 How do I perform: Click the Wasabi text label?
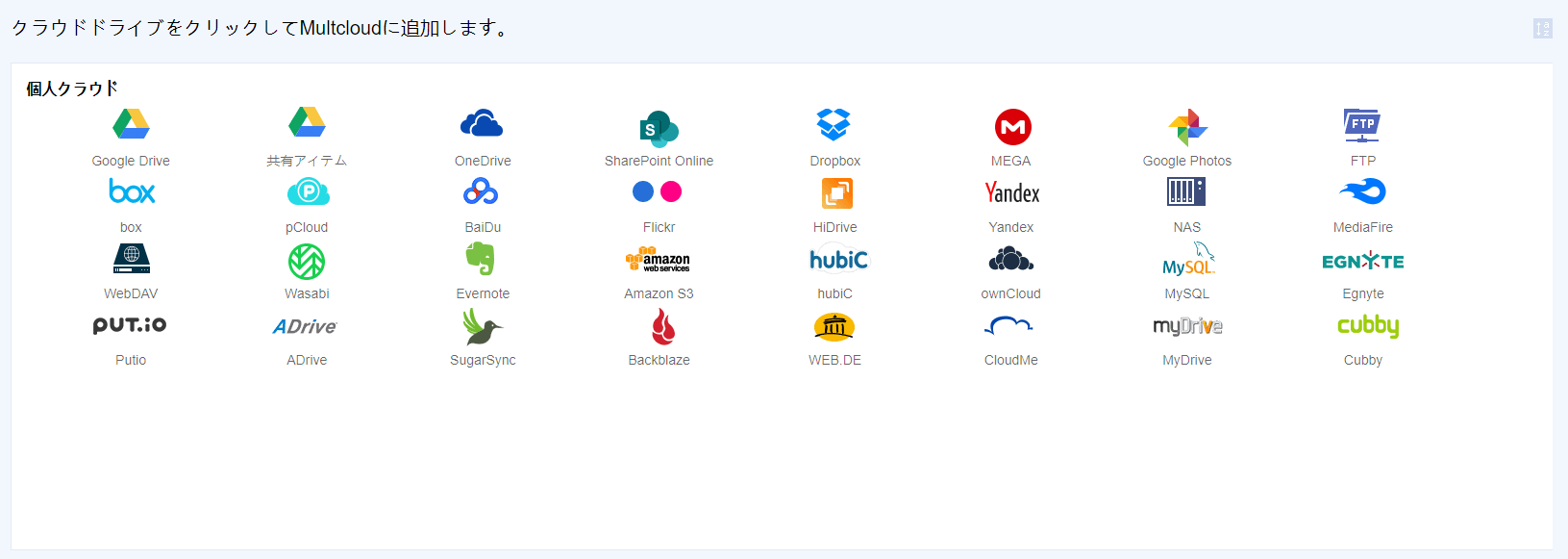click(307, 293)
